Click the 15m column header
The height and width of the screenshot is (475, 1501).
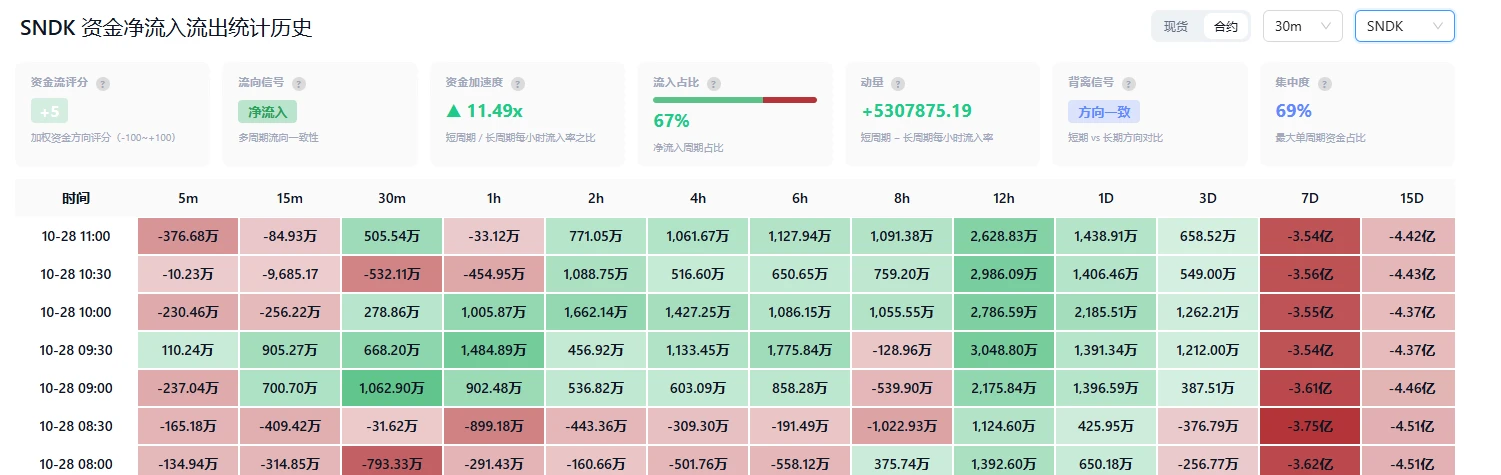click(290, 198)
